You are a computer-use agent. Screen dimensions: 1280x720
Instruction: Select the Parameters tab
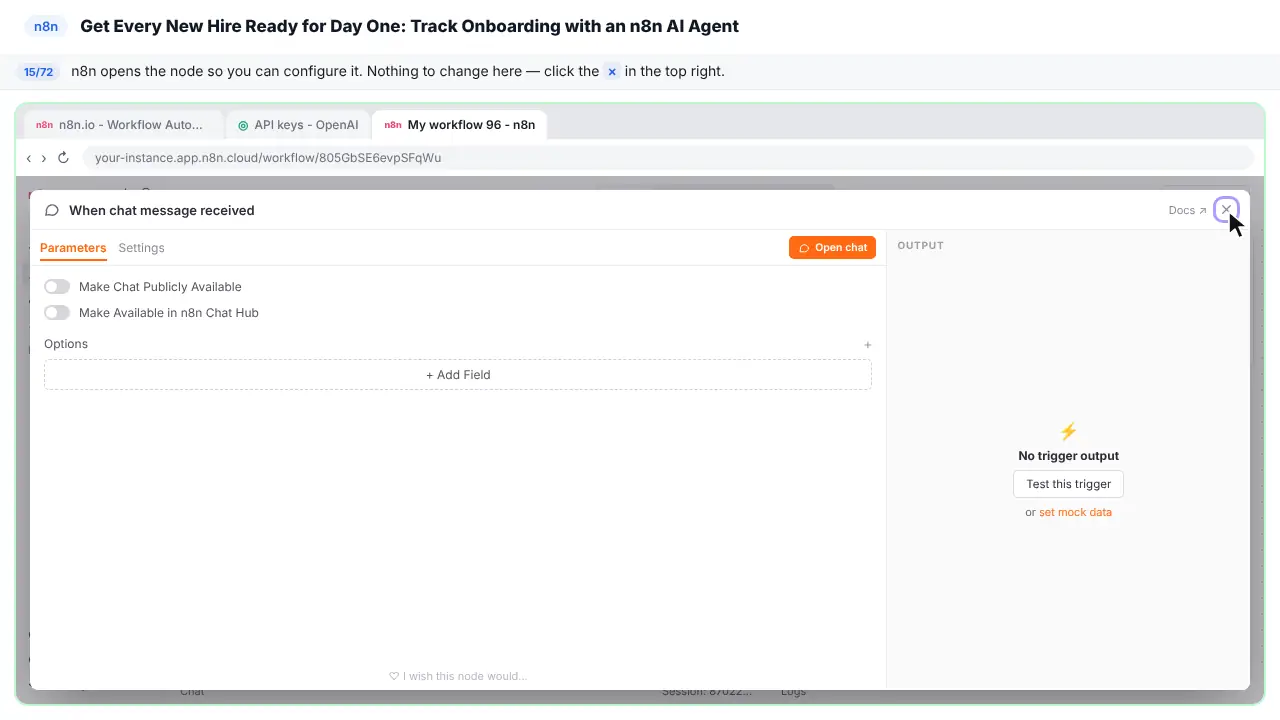pos(73,248)
